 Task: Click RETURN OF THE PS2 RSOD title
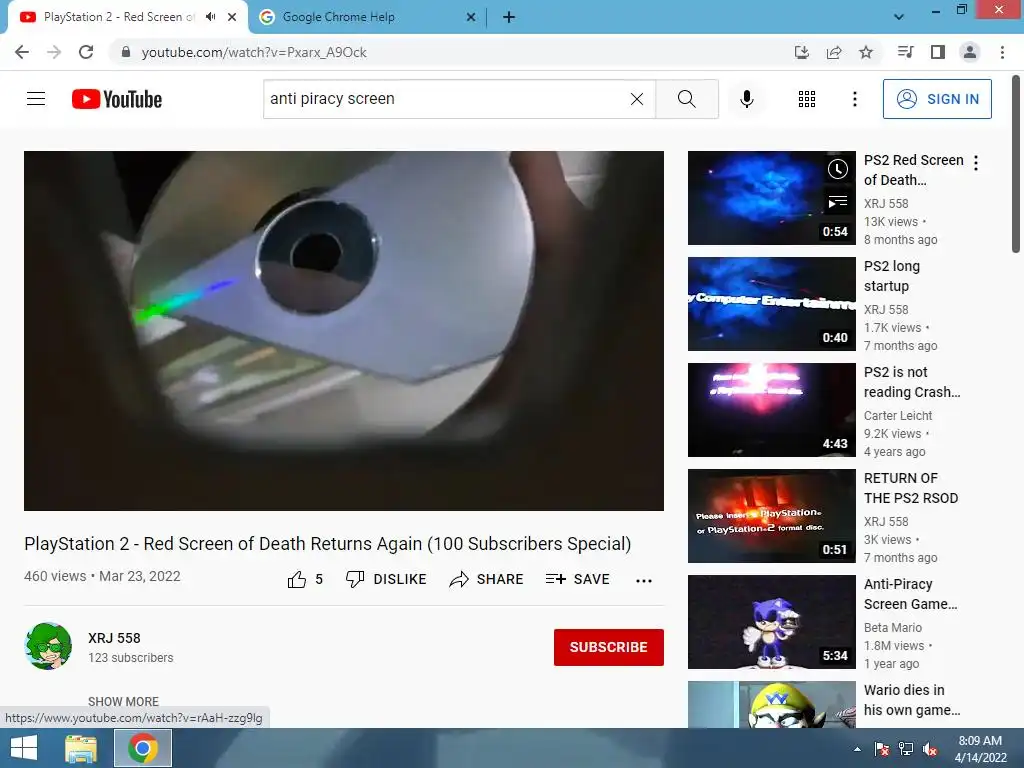coord(911,488)
